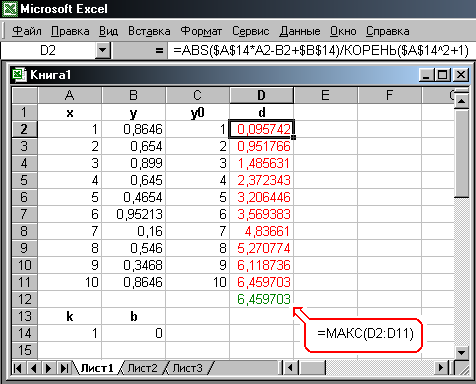Image resolution: width=476 pixels, height=384 pixels.
Task: Click vertical scrollbar up arrow
Action: point(461,100)
